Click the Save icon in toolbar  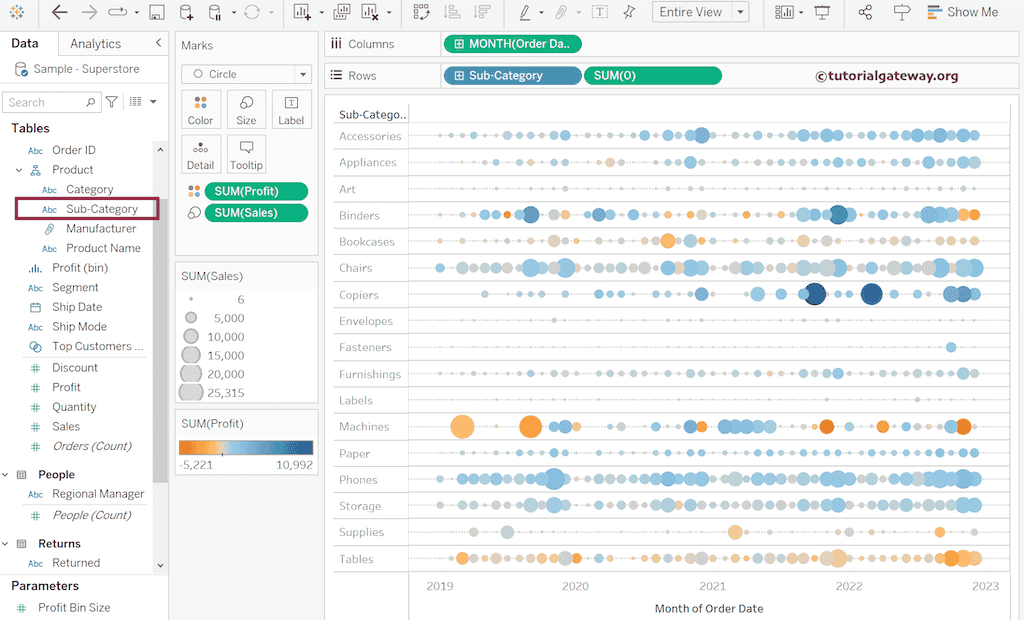point(156,13)
